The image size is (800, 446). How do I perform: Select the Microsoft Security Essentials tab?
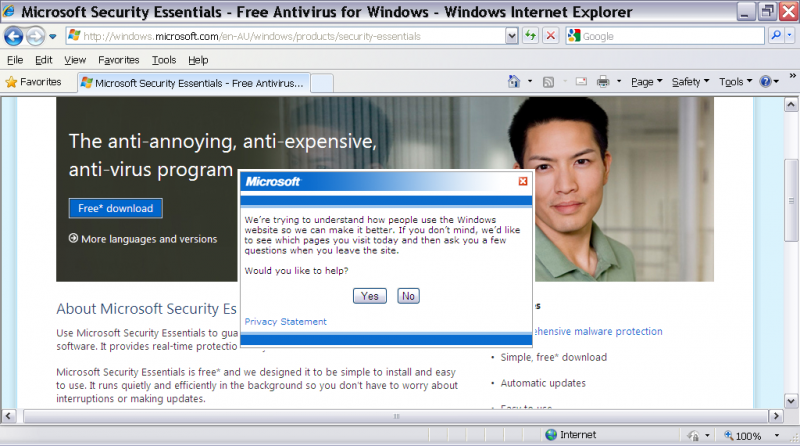(x=194, y=83)
